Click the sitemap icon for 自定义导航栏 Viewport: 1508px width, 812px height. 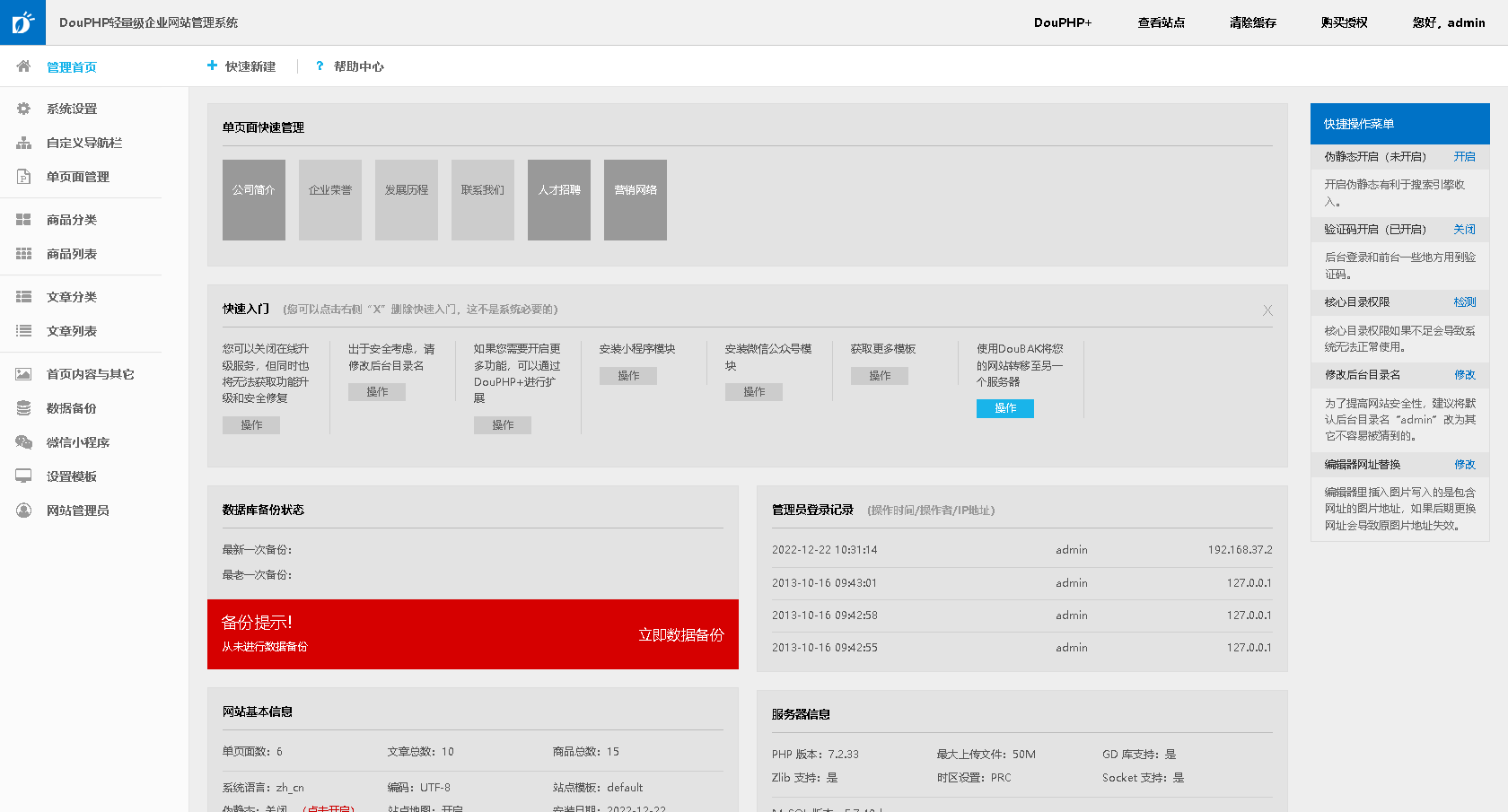(23, 143)
